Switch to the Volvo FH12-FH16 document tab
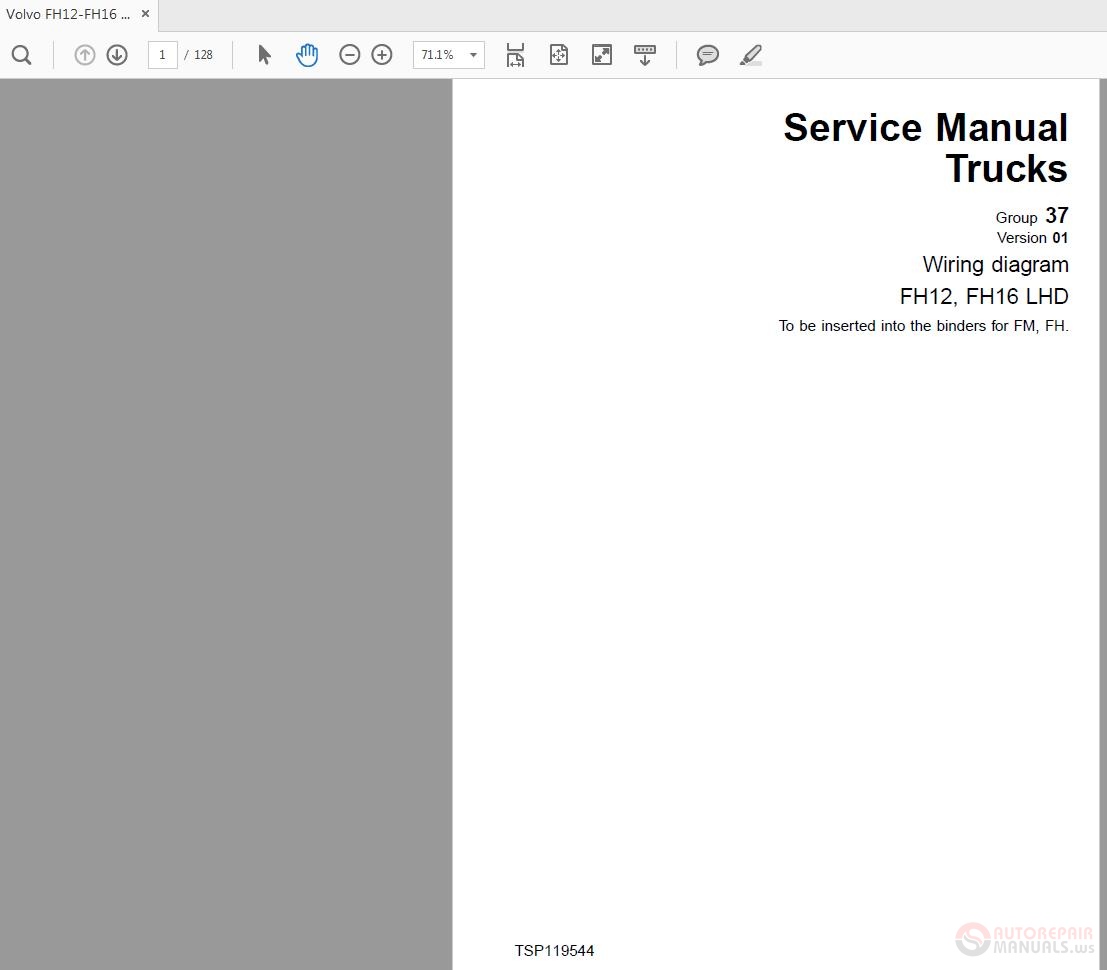The height and width of the screenshot is (970, 1107). click(68, 14)
